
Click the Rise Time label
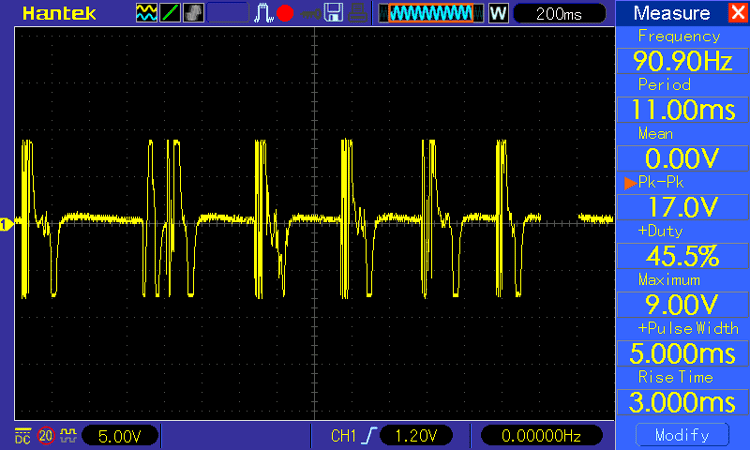pyautogui.click(x=675, y=377)
